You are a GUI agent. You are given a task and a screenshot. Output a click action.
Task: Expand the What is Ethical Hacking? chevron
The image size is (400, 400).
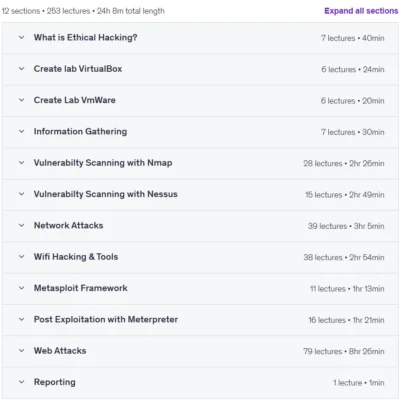pyautogui.click(x=21, y=37)
